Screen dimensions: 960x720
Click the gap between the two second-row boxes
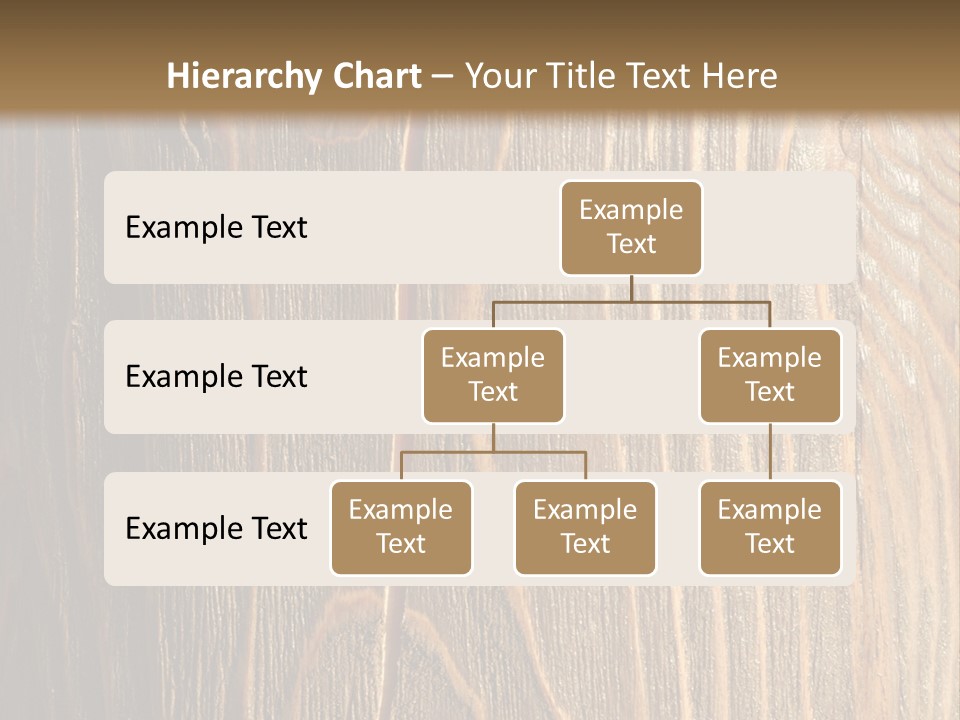631,377
